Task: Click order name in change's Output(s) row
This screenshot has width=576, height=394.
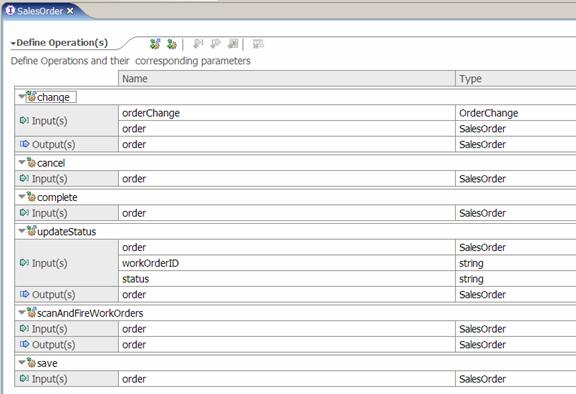Action: 287,144
